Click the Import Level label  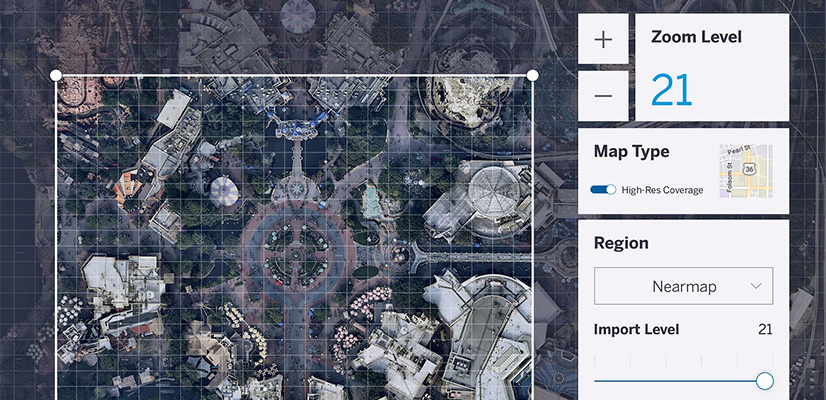[636, 330]
